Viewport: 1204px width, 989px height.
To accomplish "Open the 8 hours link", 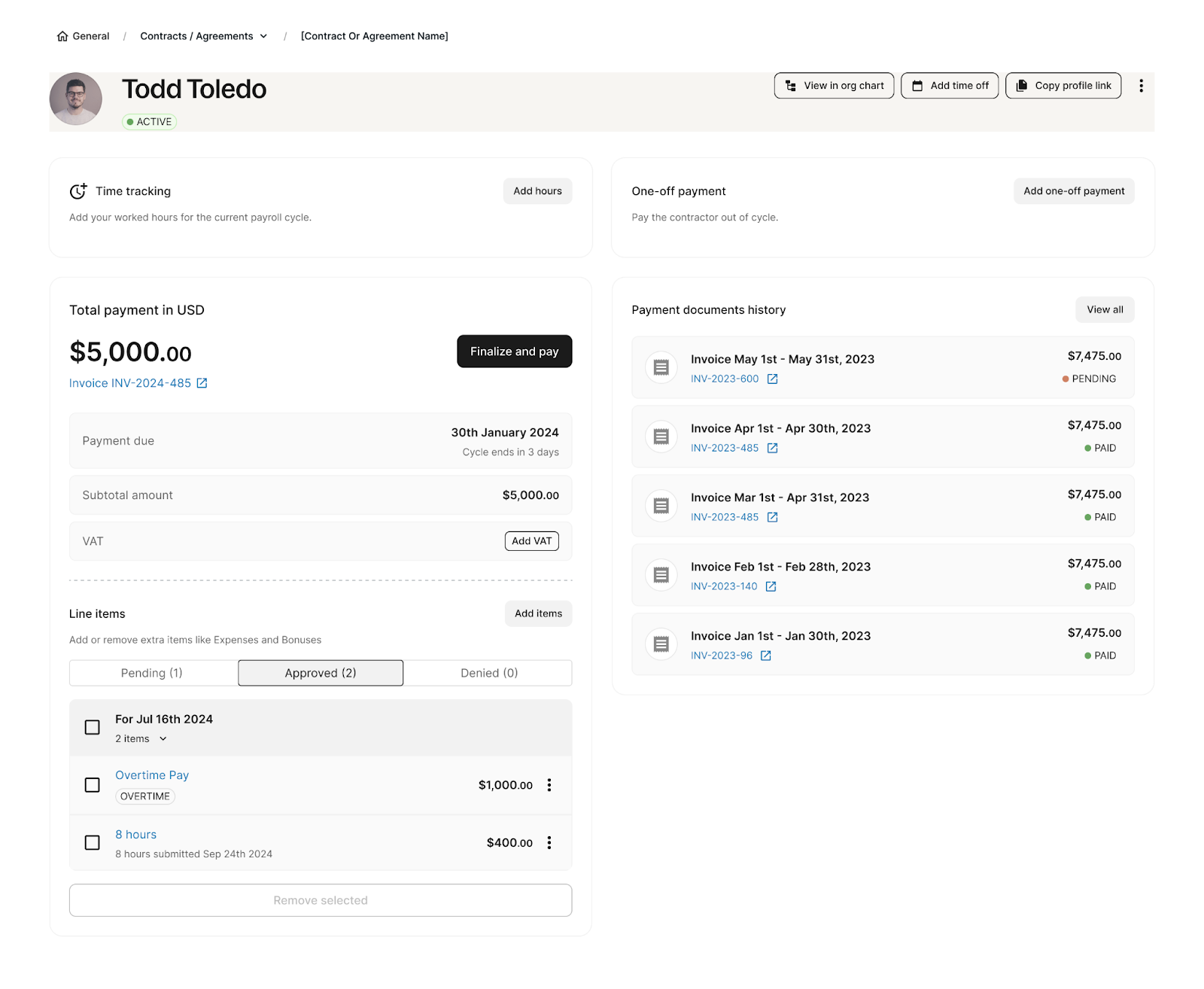I will (136, 835).
